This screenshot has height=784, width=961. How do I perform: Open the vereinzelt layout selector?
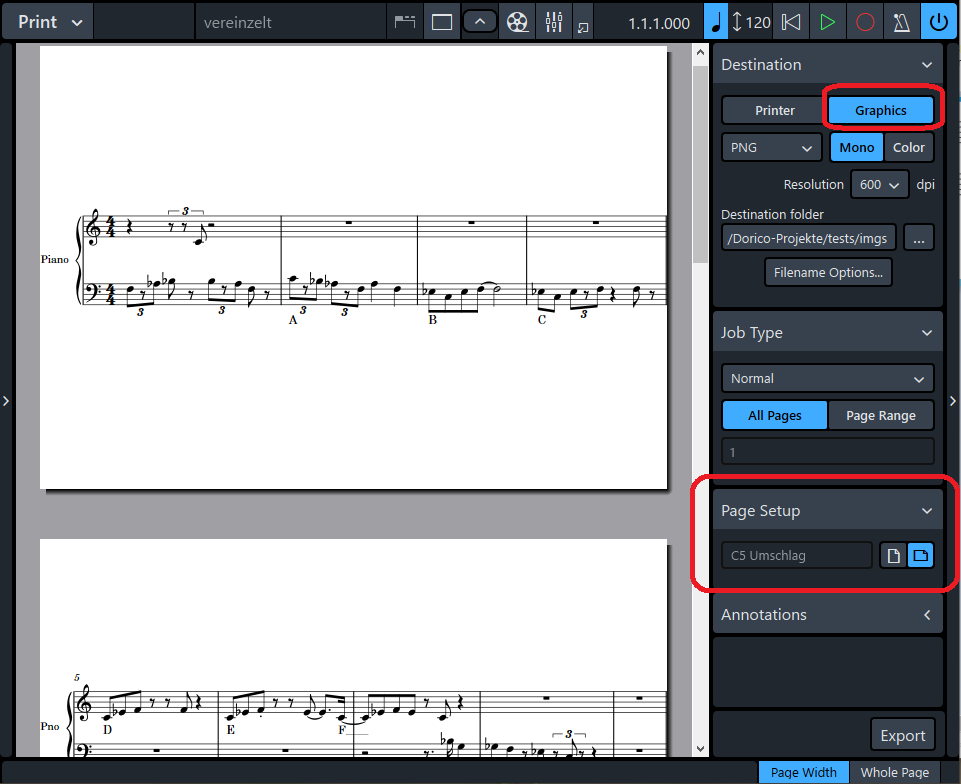click(x=290, y=23)
